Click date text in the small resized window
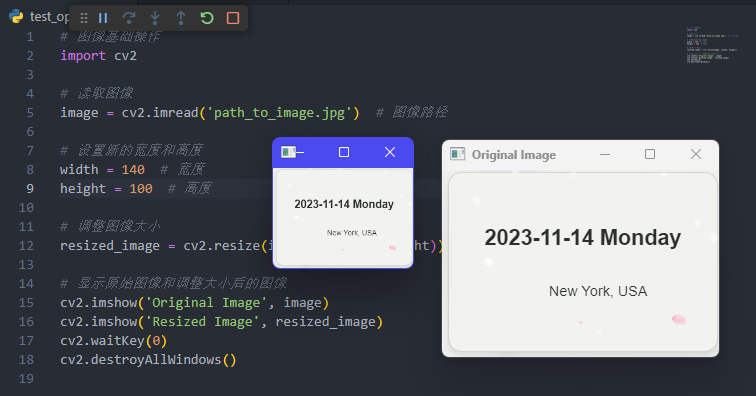This screenshot has height=396, width=756. tap(344, 204)
